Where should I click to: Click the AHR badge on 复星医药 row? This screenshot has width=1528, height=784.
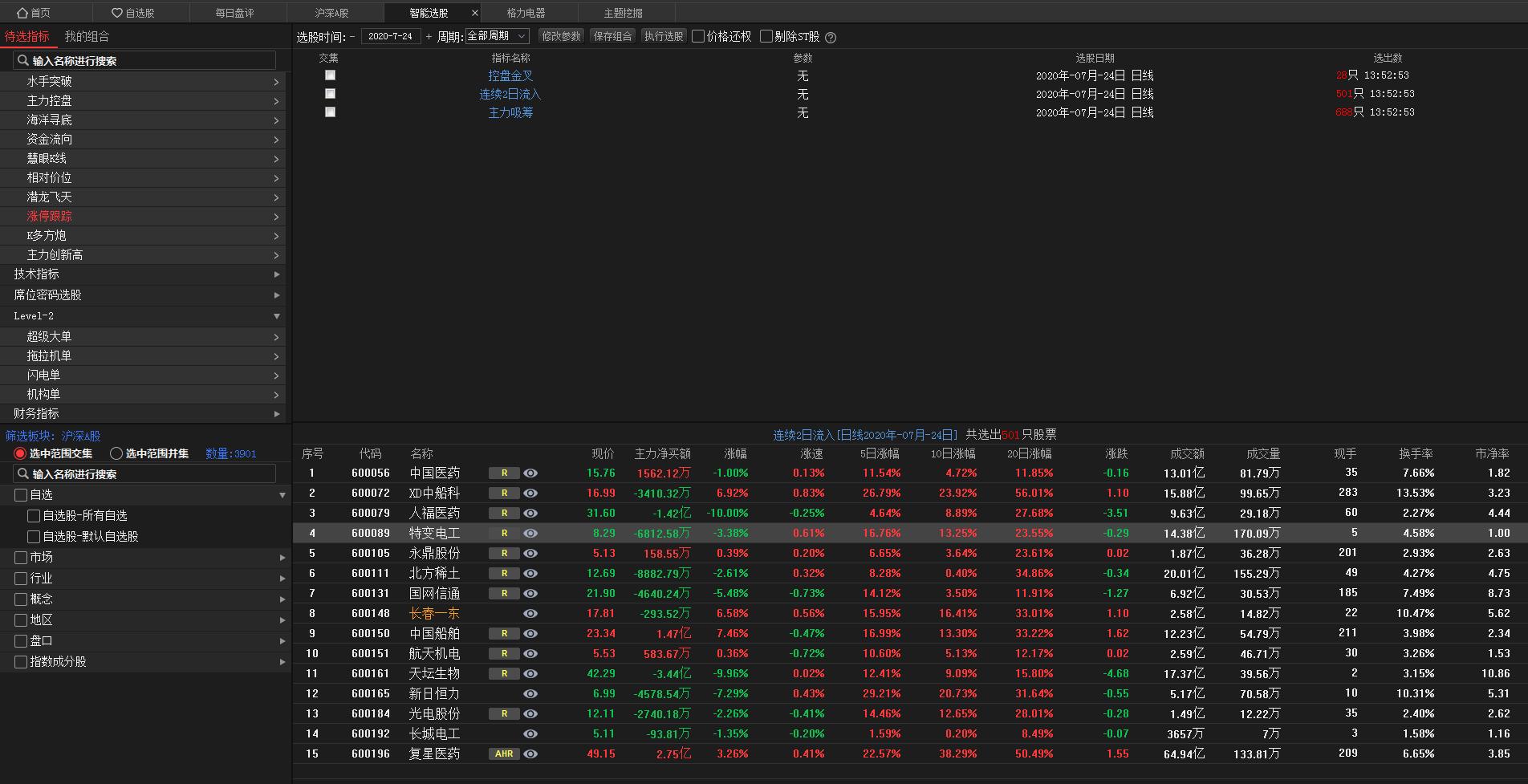504,754
